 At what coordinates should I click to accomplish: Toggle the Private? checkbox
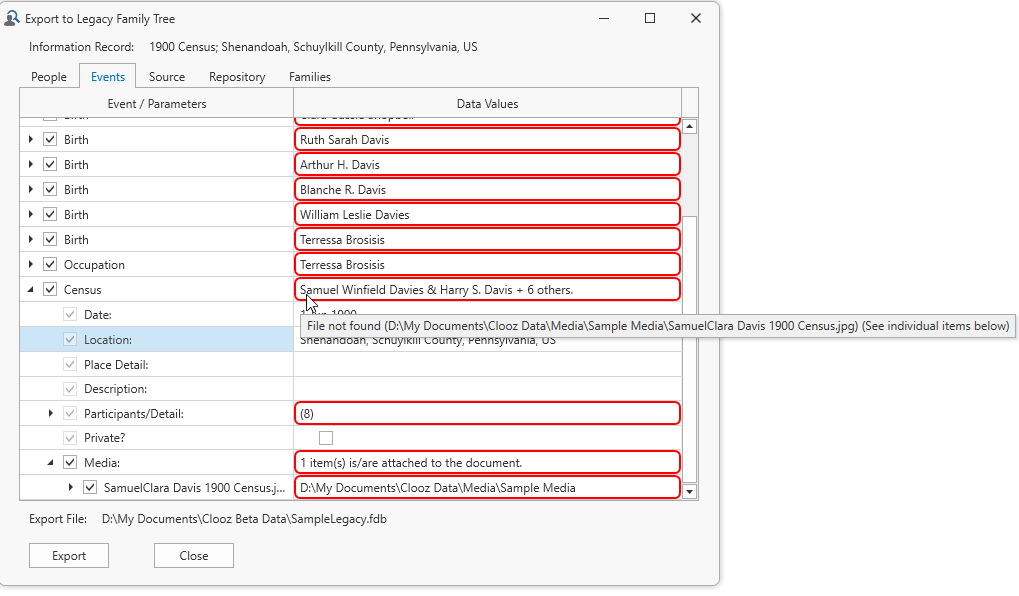[x=326, y=438]
